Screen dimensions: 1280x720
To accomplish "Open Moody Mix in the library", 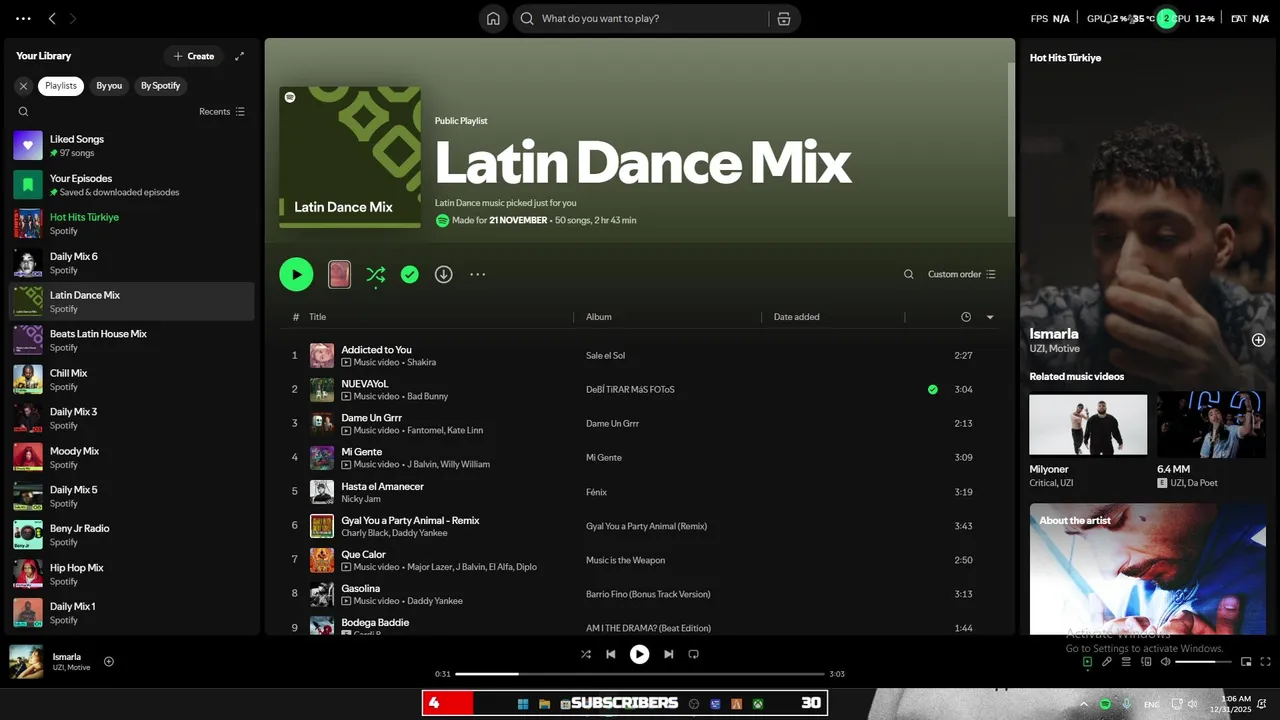I will tap(131, 458).
